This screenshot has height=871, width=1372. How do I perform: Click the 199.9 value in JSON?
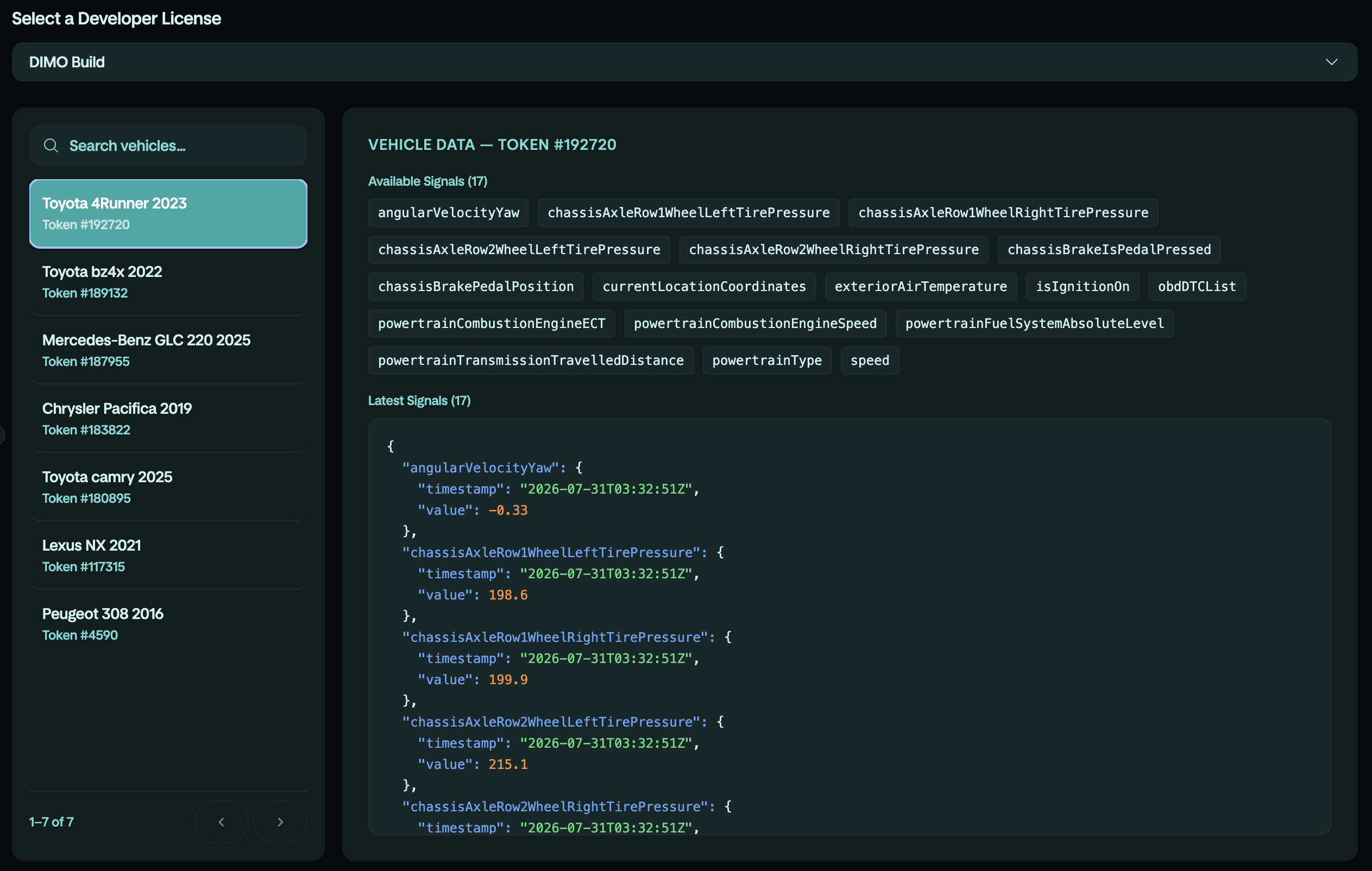(x=508, y=680)
